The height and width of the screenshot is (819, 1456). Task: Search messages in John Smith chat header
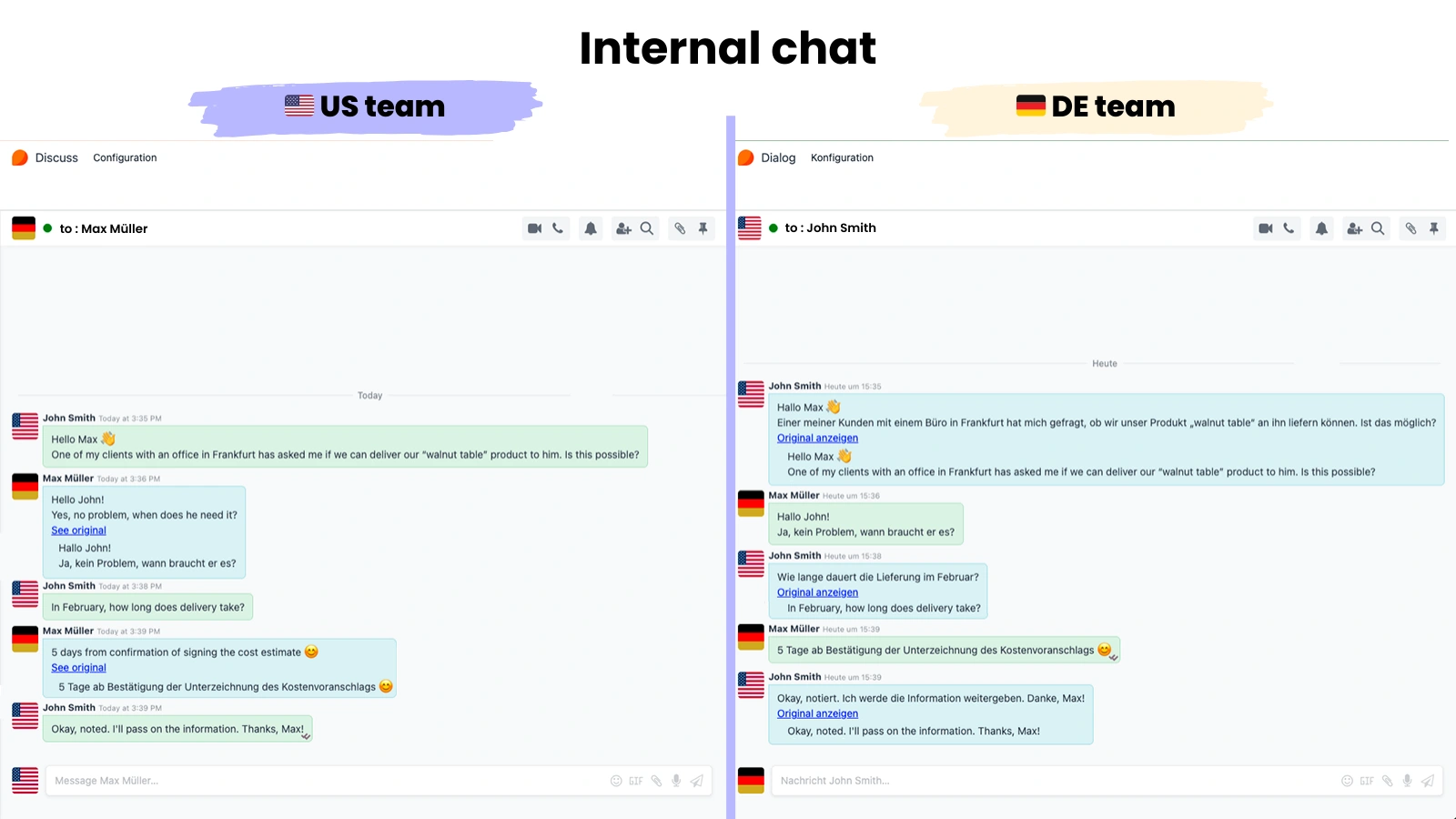coord(1378,228)
